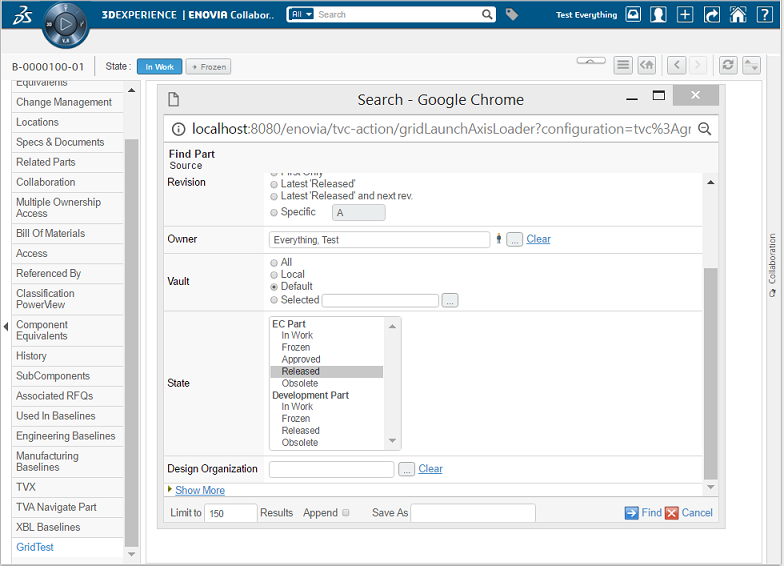
Task: Click the Home icon in top bar
Action: coord(737,15)
